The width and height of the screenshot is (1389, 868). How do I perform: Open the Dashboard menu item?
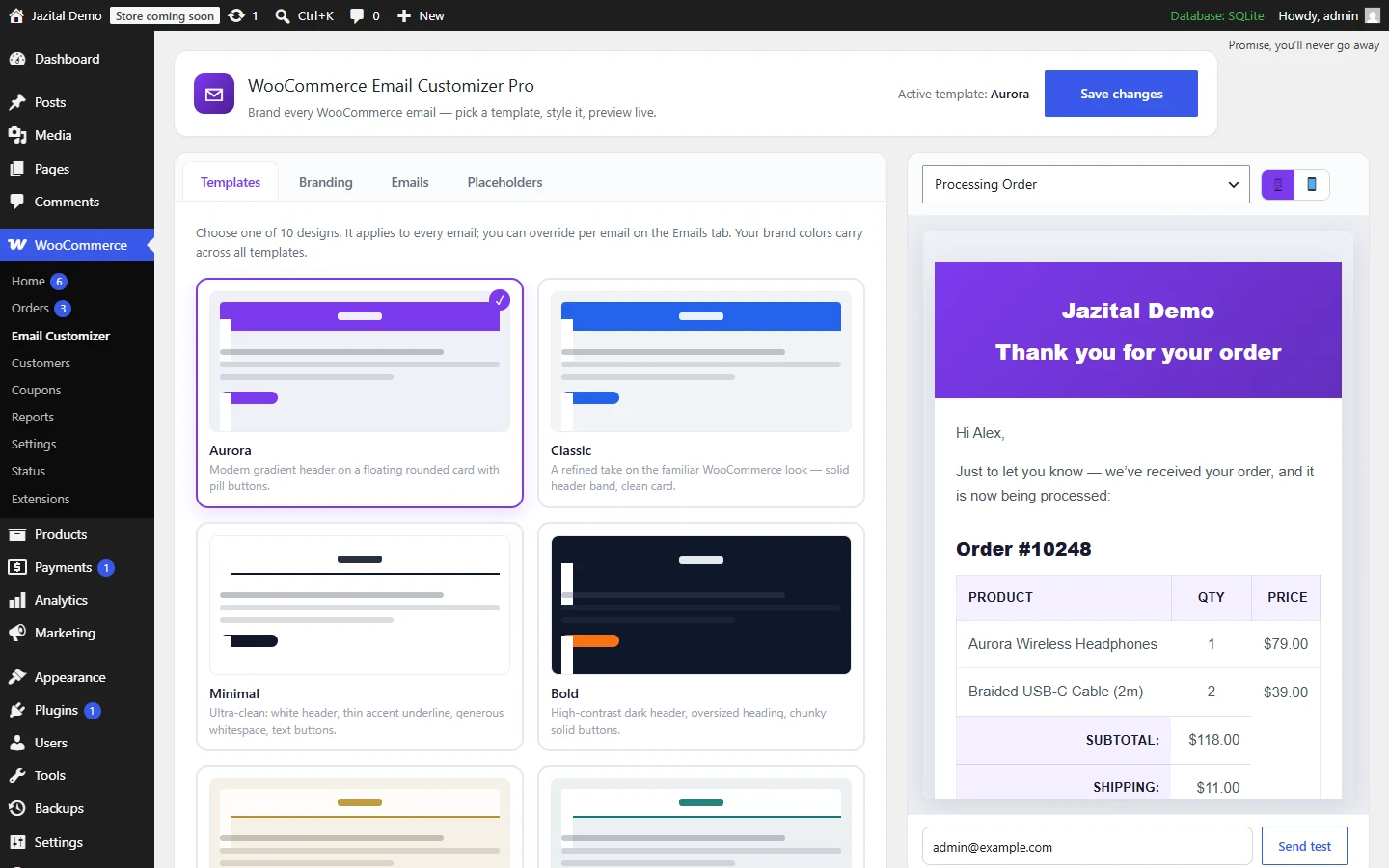coord(77,59)
